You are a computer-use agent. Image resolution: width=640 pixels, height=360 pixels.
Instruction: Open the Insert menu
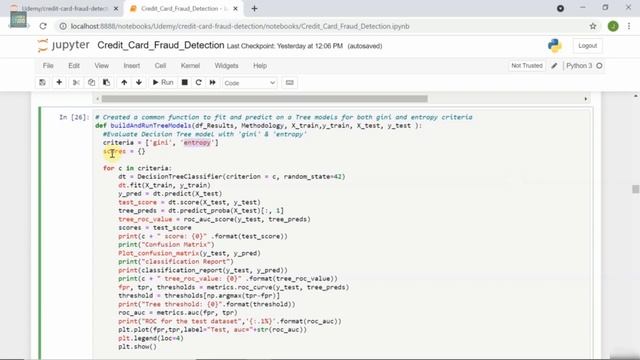[132, 66]
